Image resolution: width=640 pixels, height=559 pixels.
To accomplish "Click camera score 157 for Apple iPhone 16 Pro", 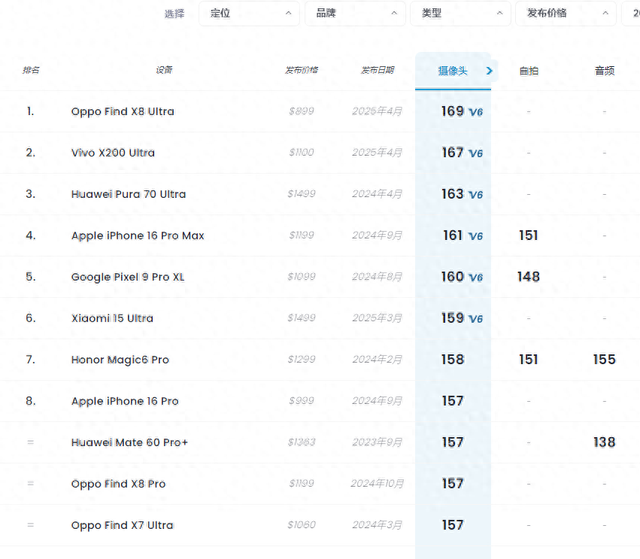I will click(x=453, y=401).
